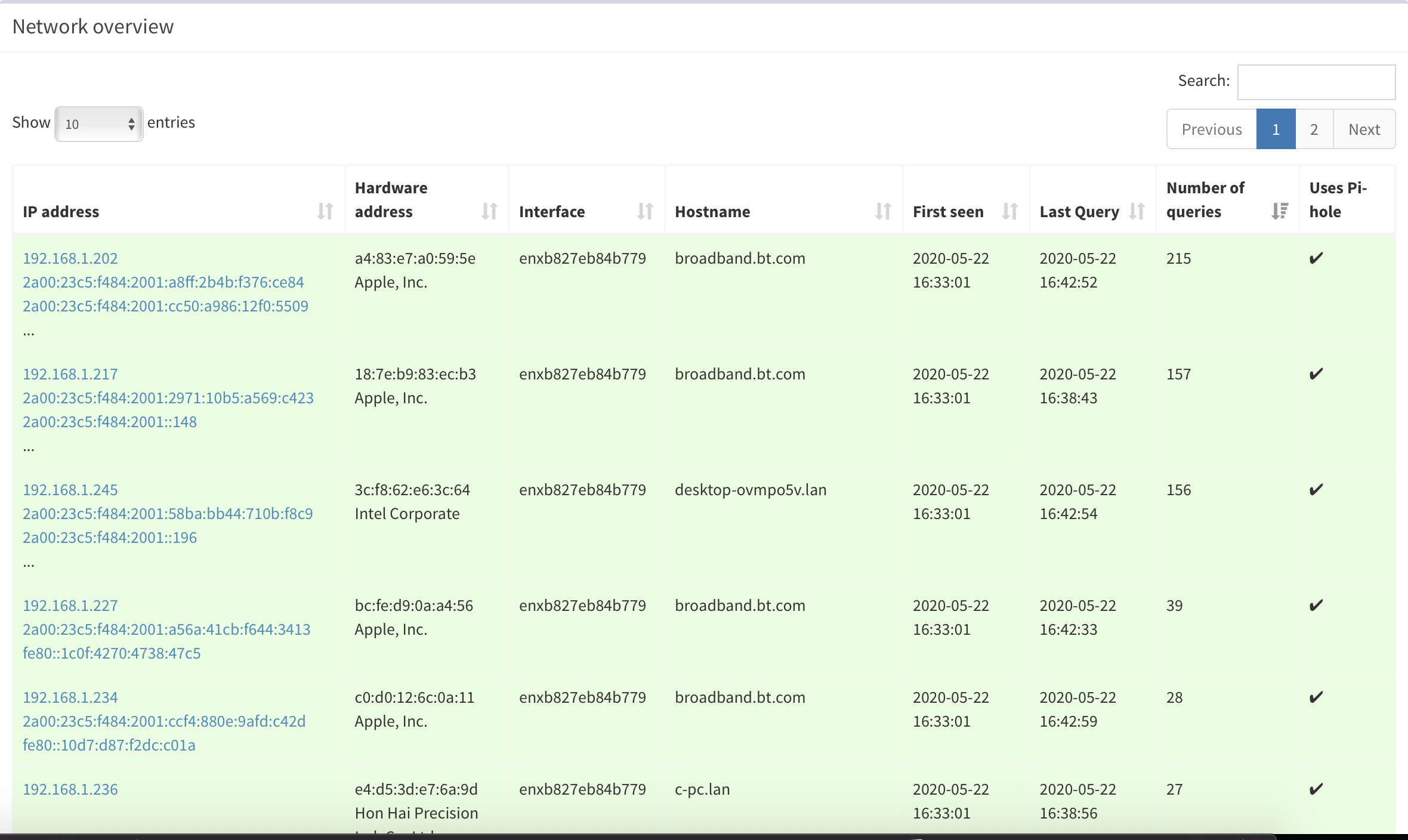Open IPv6 link 2a00:23c5:f484:2001::148
This screenshot has width=1408, height=840.
pos(110,422)
